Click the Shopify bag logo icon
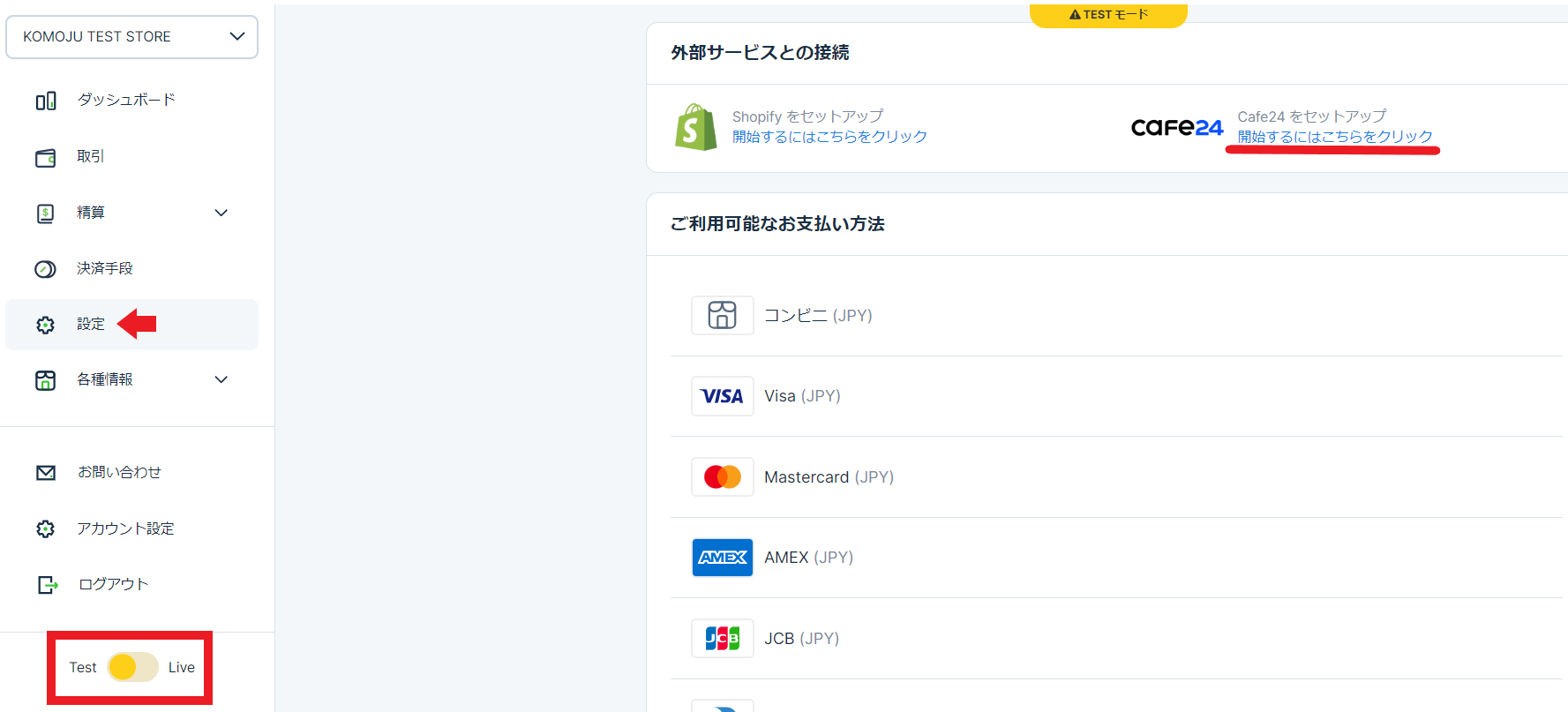 tap(695, 127)
